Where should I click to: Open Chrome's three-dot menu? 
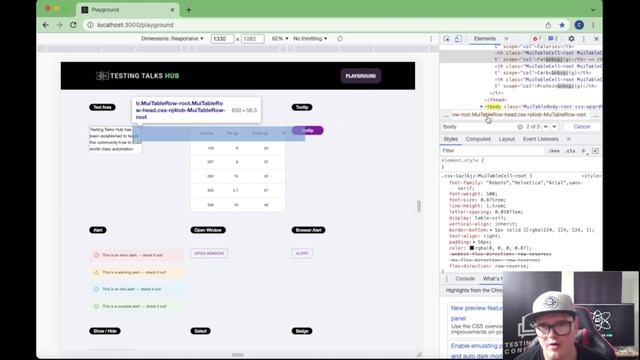point(593,25)
